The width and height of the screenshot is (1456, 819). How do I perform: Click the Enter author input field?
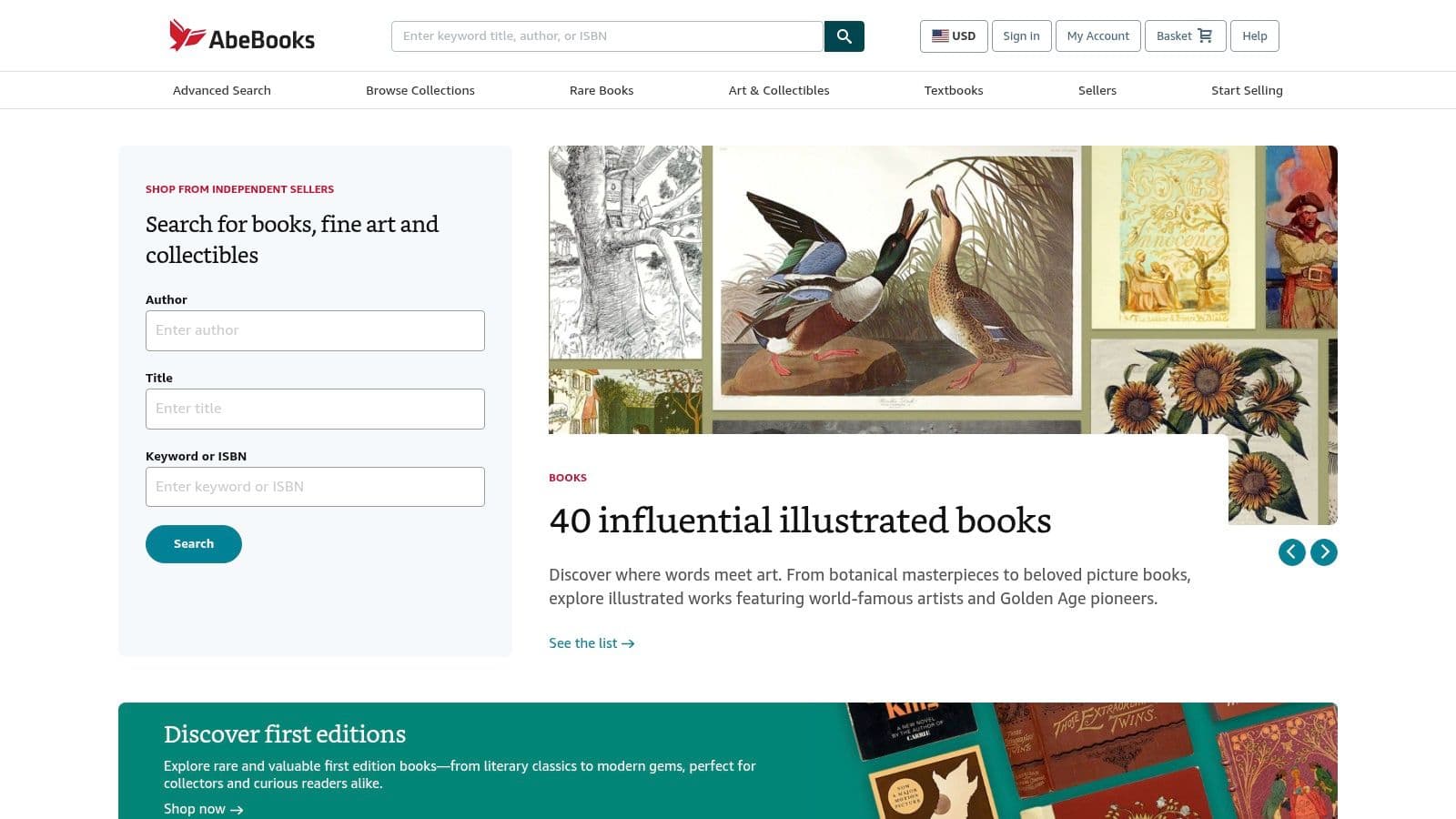coord(315,330)
